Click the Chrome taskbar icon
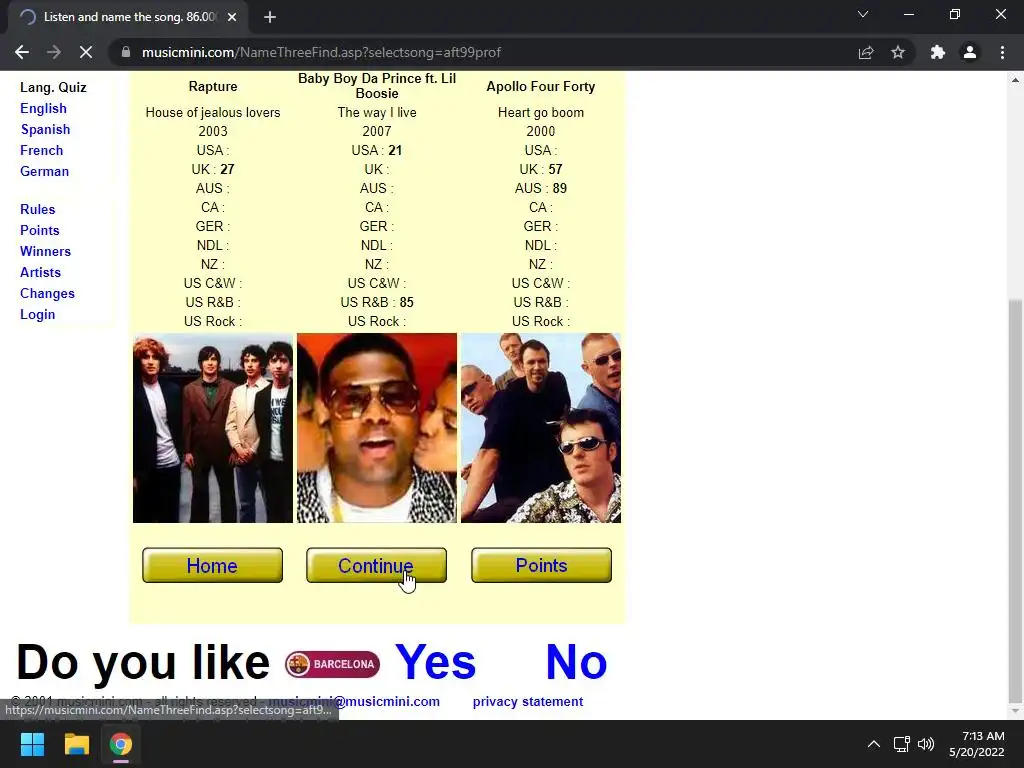The width and height of the screenshot is (1024, 768). [x=121, y=744]
